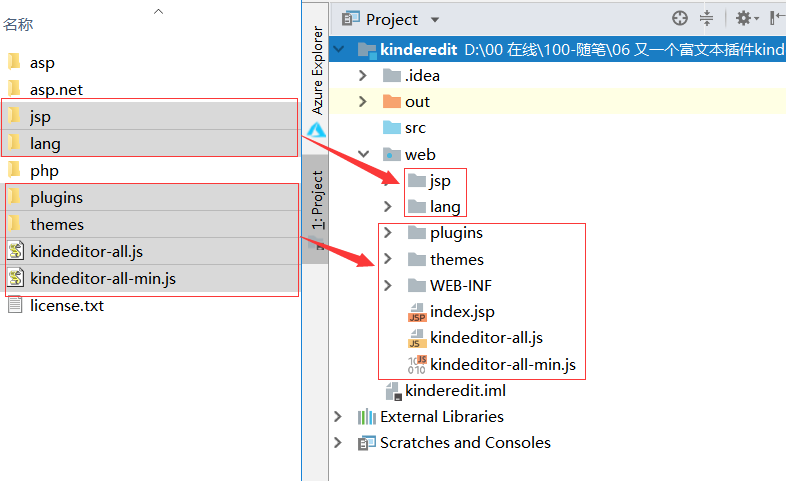Expand Scratches and Consoles arrow

pos(338,442)
